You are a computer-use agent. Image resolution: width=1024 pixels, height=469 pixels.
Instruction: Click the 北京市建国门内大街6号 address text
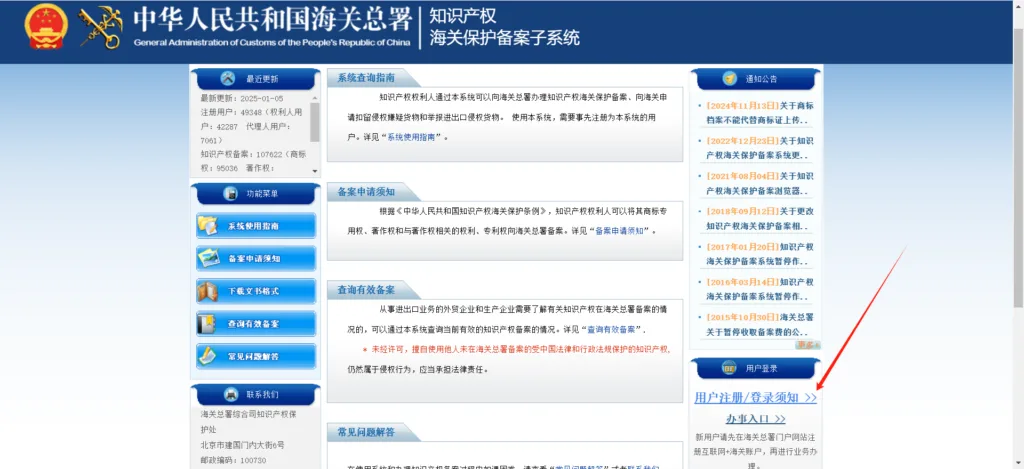coord(242,445)
